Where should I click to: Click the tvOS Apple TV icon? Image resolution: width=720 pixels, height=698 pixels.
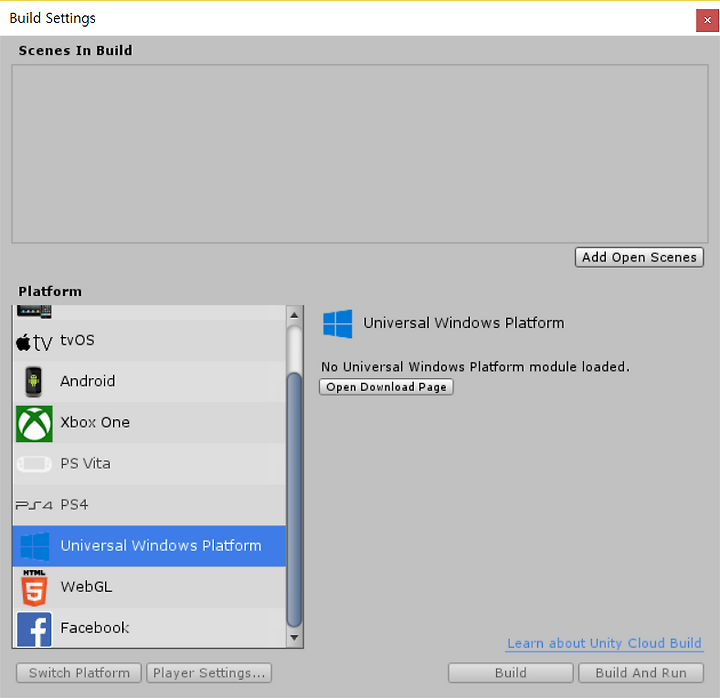point(34,342)
